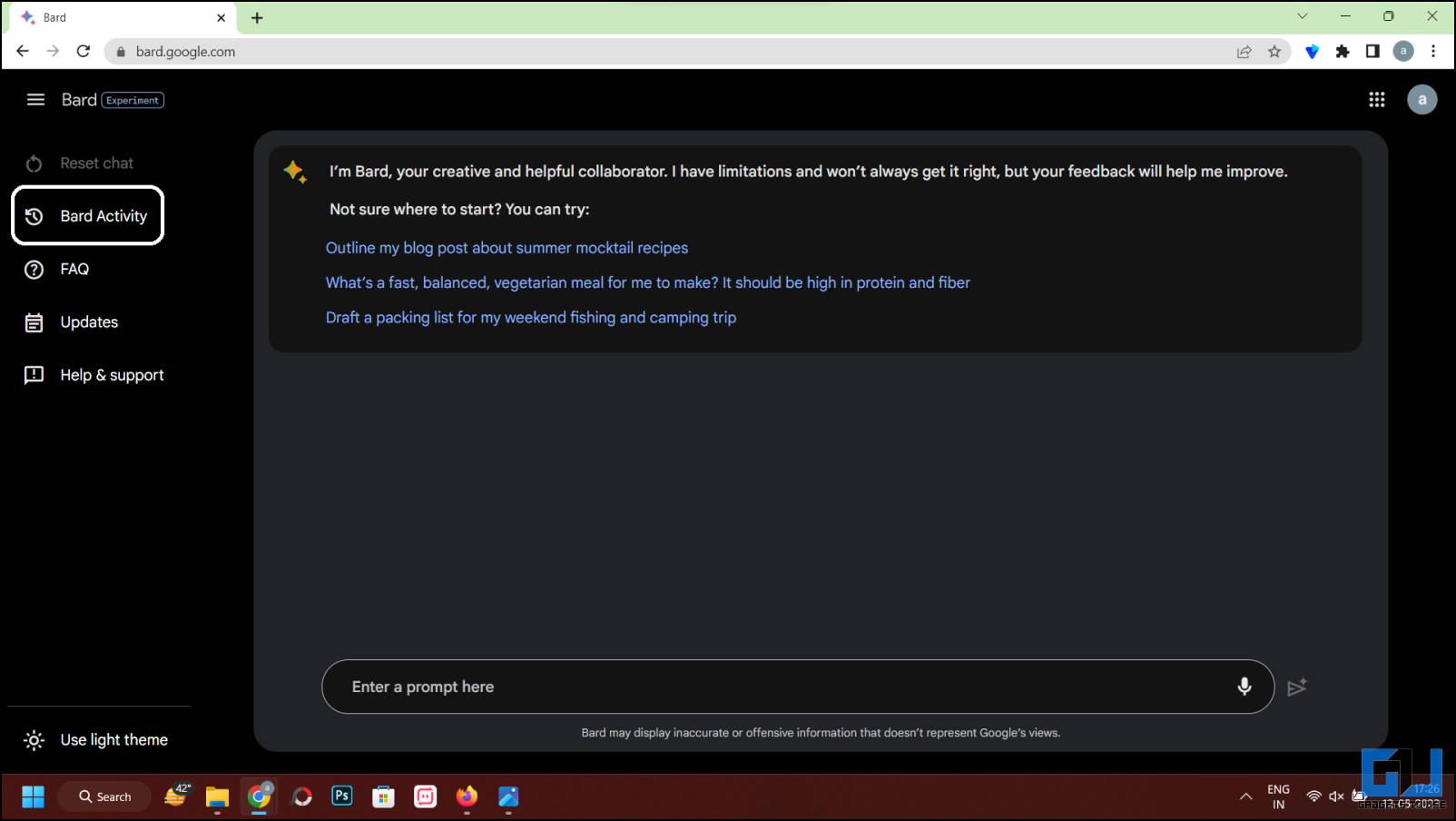1456x821 pixels.
Task: Click the Google apps grid icon
Action: (1376, 100)
